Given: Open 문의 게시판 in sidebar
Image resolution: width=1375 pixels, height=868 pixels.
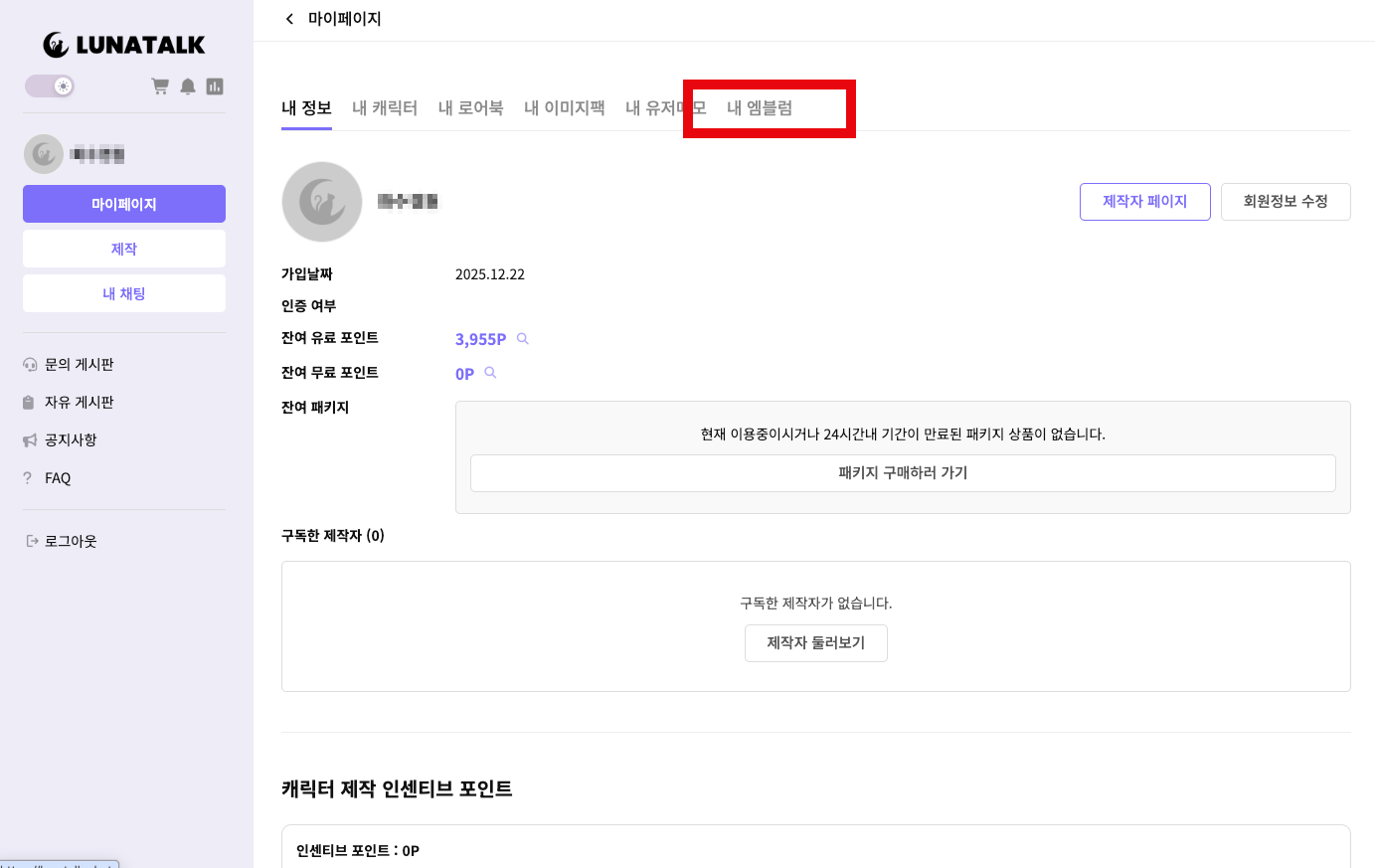Looking at the screenshot, I should pyautogui.click(x=79, y=365).
